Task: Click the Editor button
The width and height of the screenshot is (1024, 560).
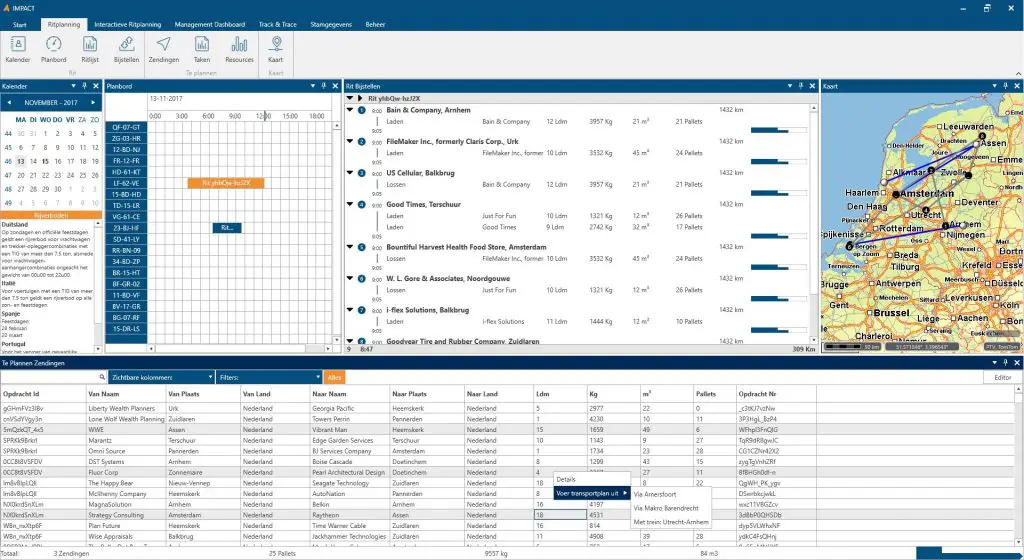Action: 1002,377
